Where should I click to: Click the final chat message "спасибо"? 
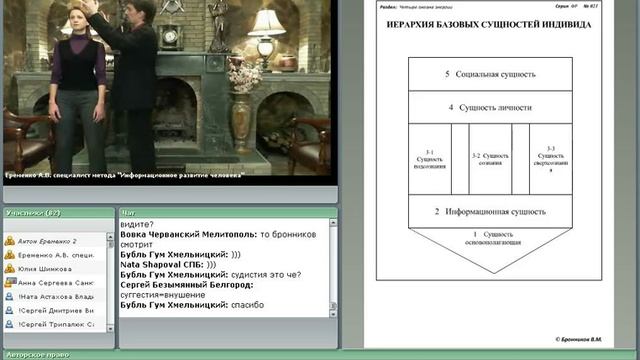tap(247, 305)
